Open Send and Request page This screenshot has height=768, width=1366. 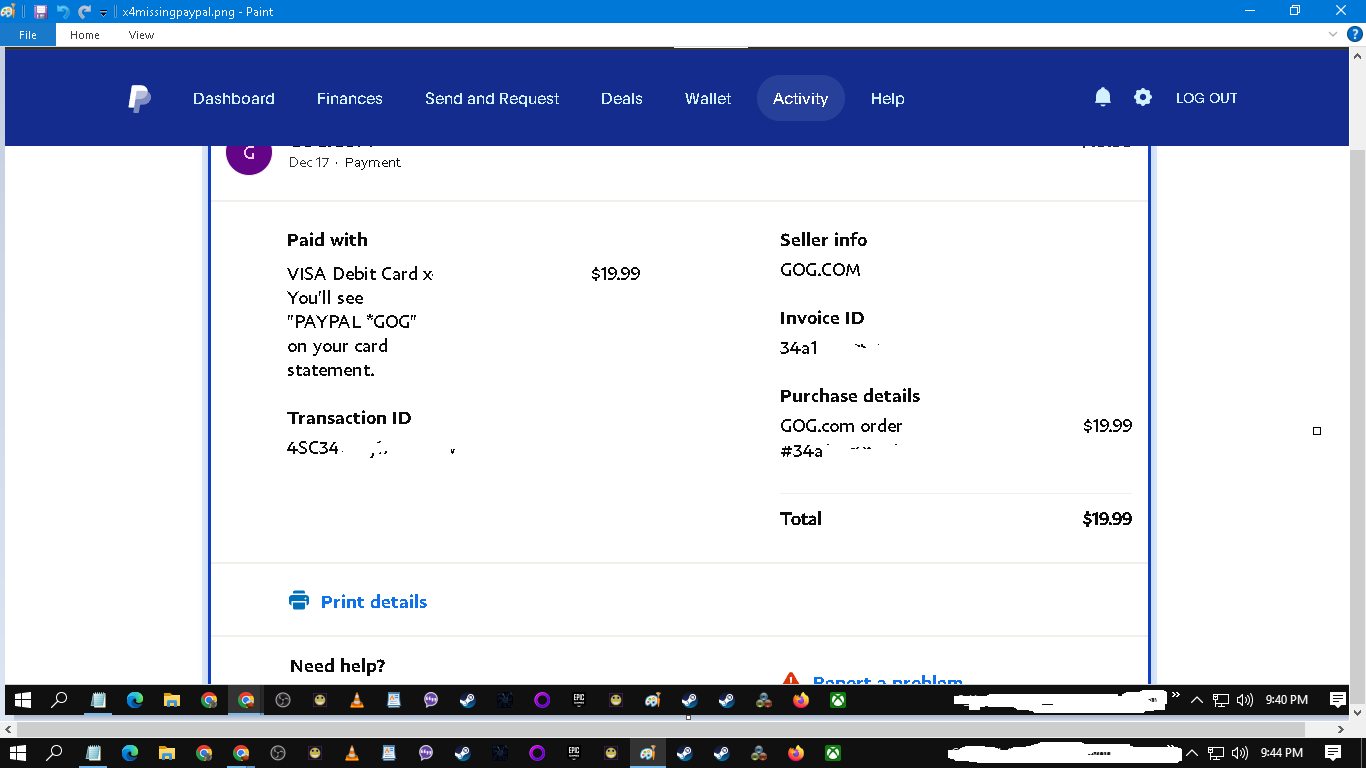pyautogui.click(x=492, y=98)
